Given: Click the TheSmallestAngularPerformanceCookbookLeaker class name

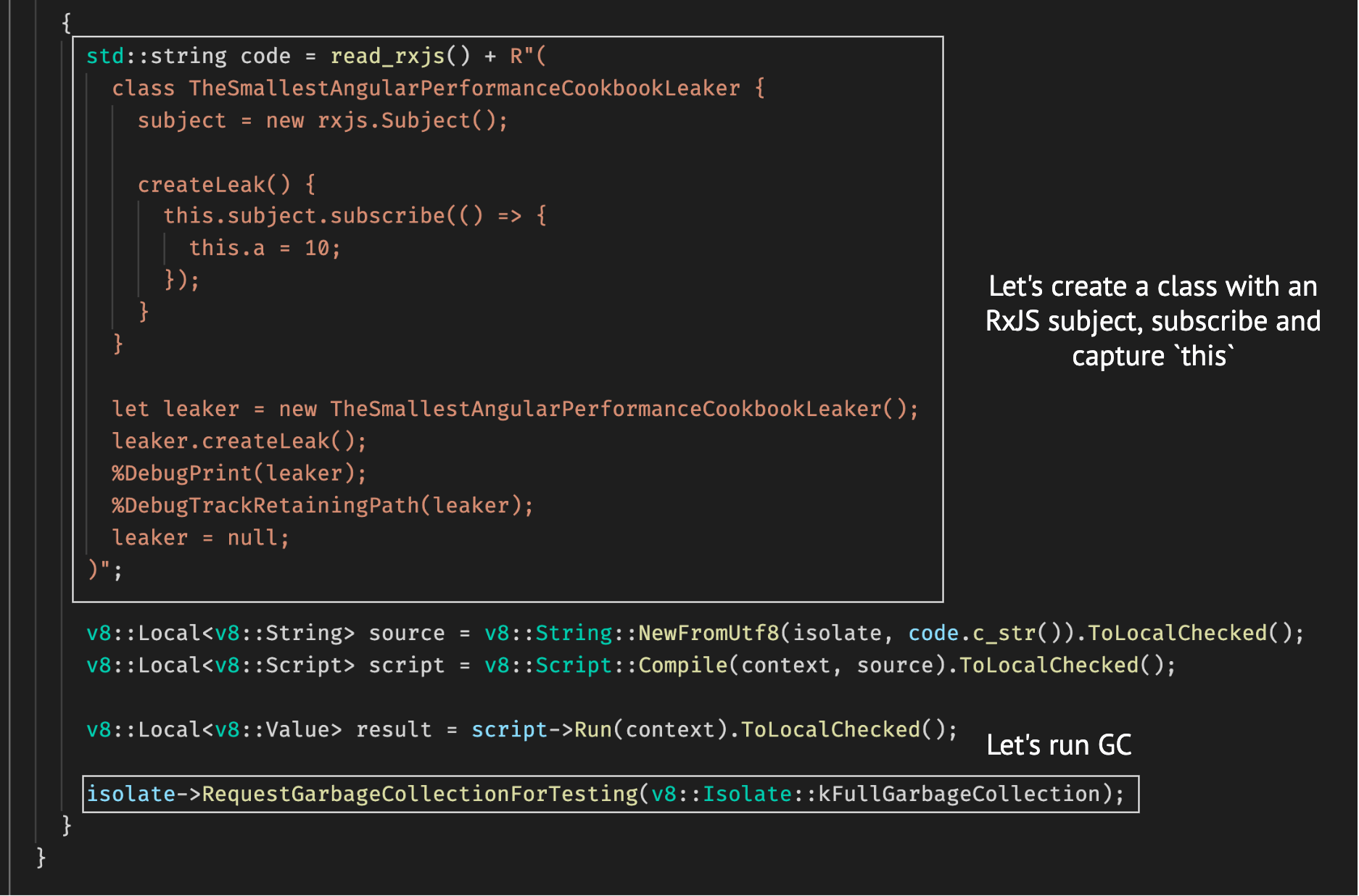Looking at the screenshot, I should coord(464,88).
